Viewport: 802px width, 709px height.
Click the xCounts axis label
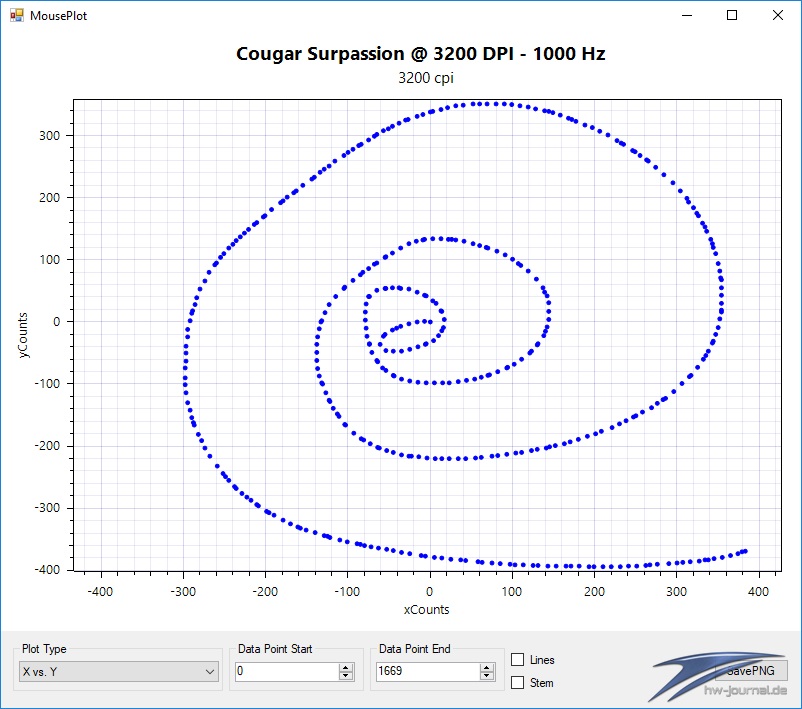[427, 609]
